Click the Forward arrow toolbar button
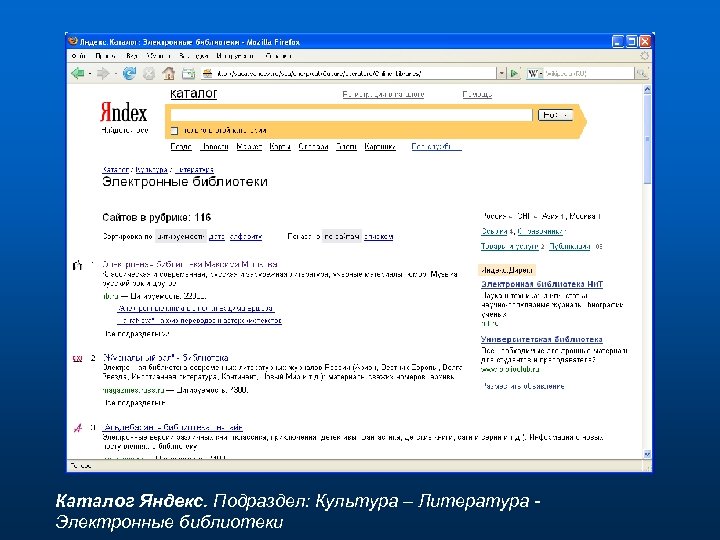The width and height of the screenshot is (720, 540). [x=103, y=73]
